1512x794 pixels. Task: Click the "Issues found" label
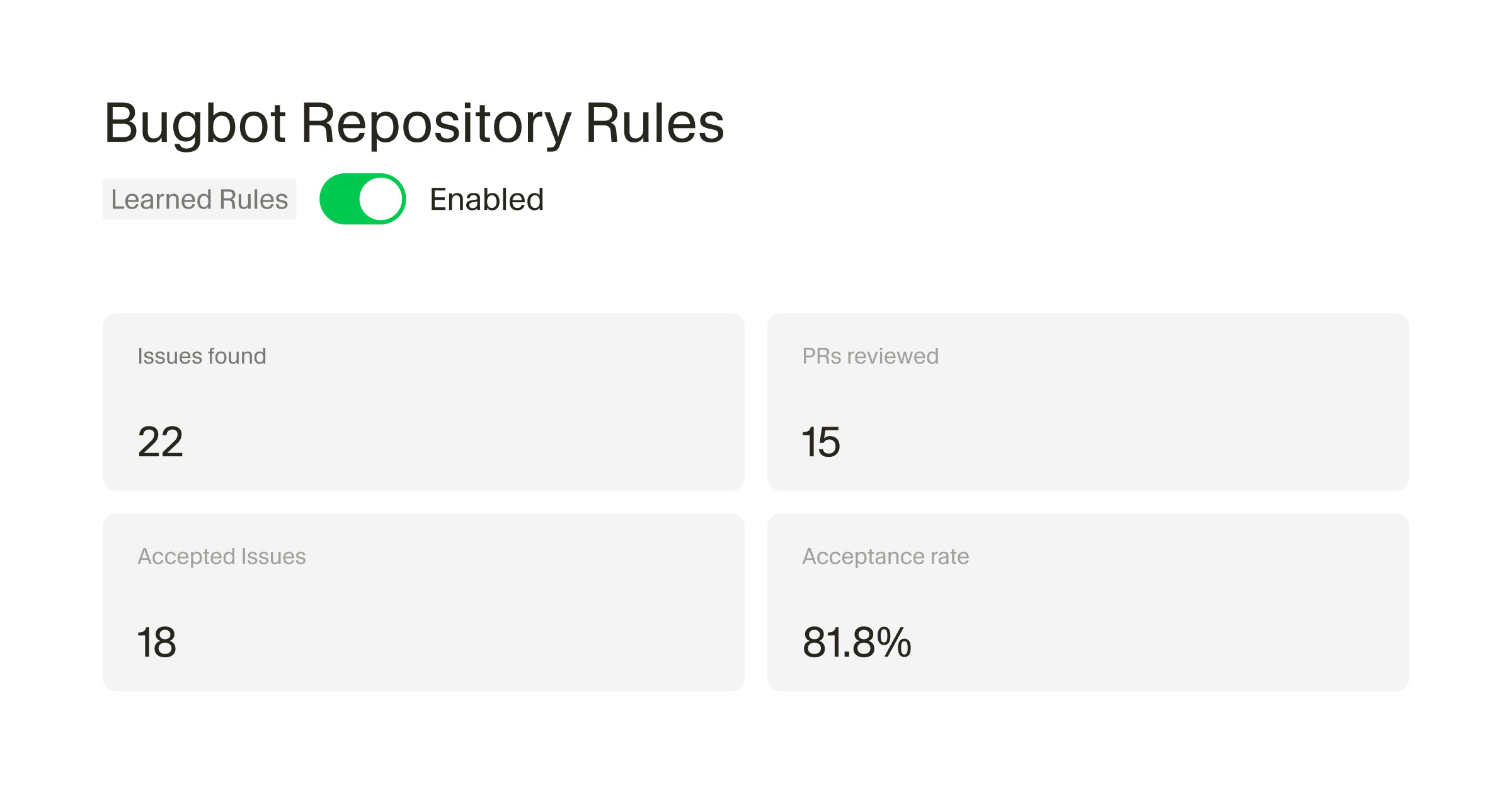202,356
